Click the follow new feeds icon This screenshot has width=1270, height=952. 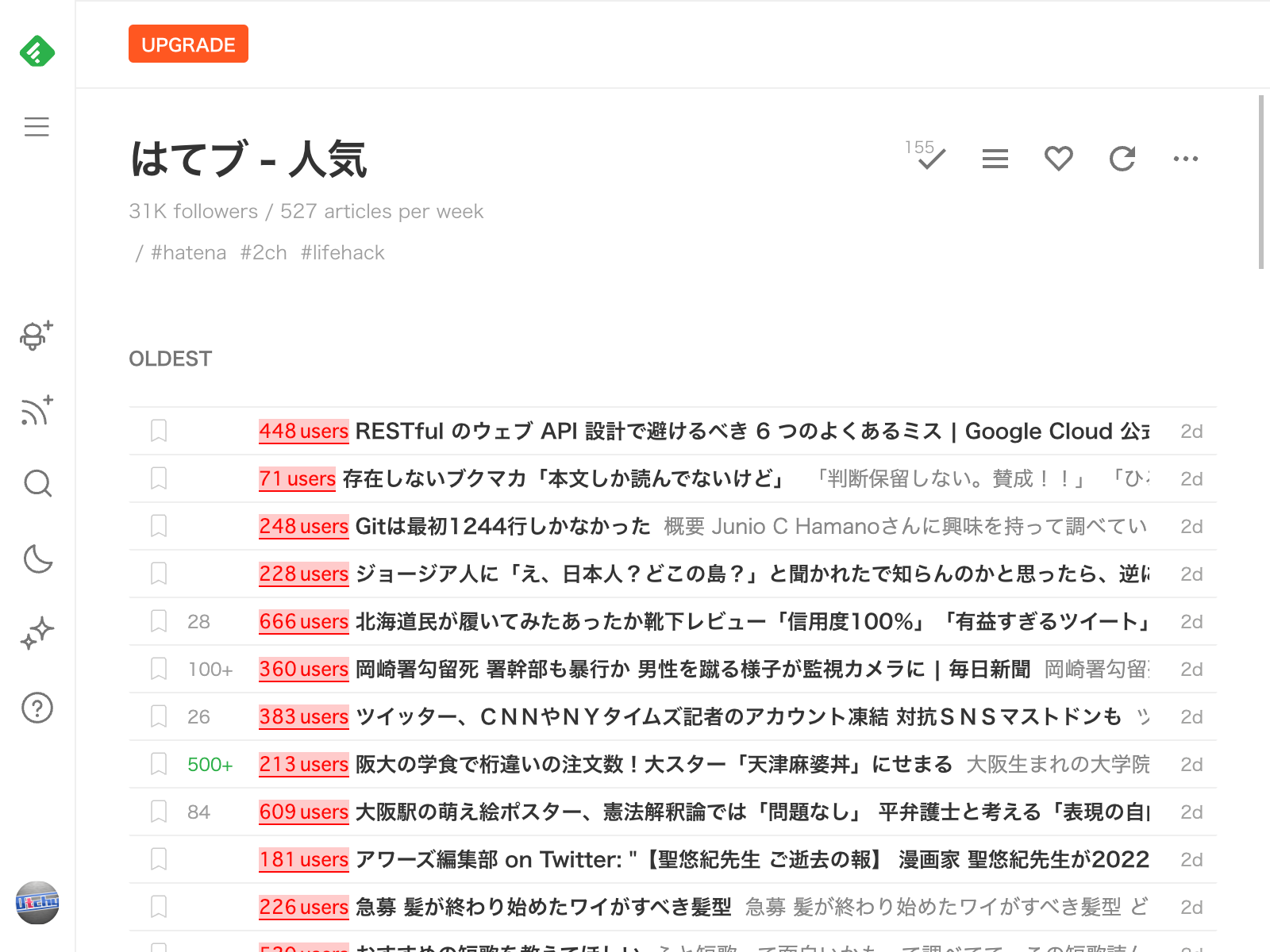point(37,410)
